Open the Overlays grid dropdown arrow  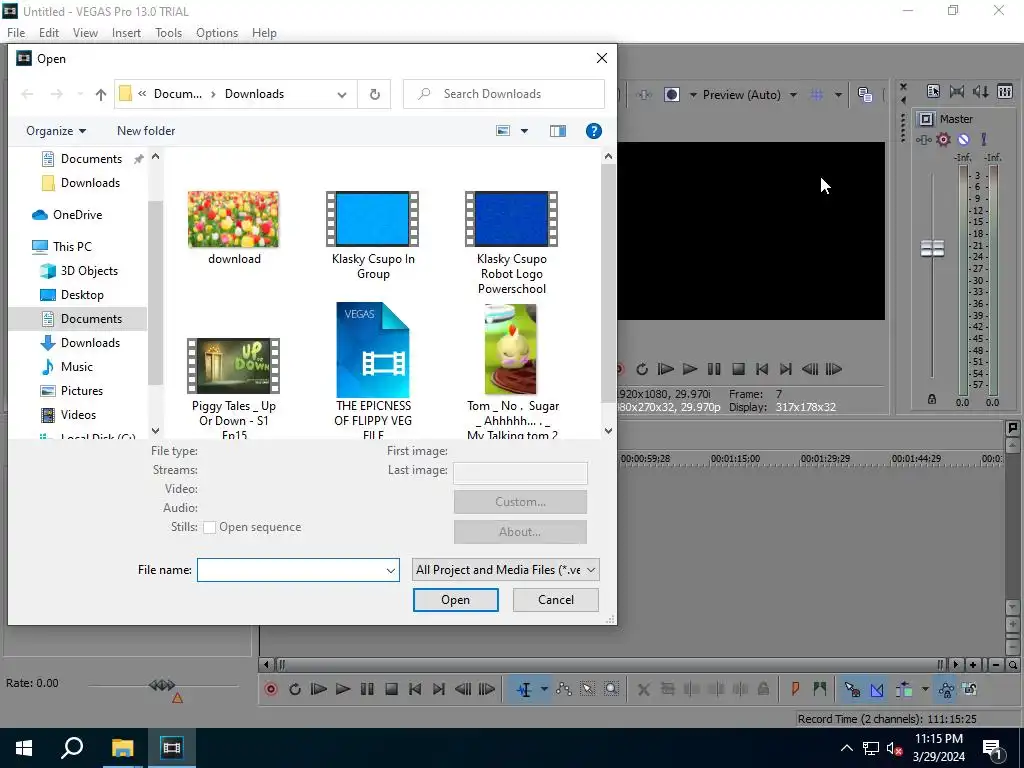pos(838,95)
